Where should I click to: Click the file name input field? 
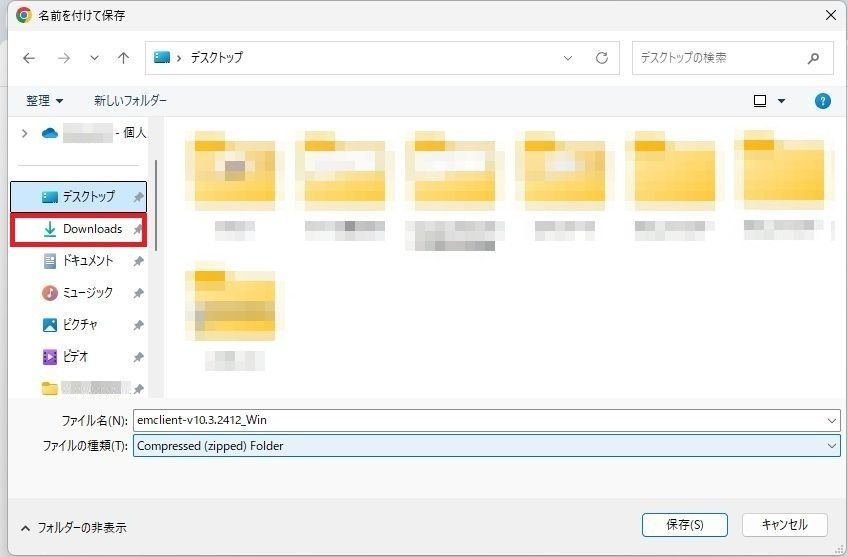pyautogui.click(x=478, y=421)
